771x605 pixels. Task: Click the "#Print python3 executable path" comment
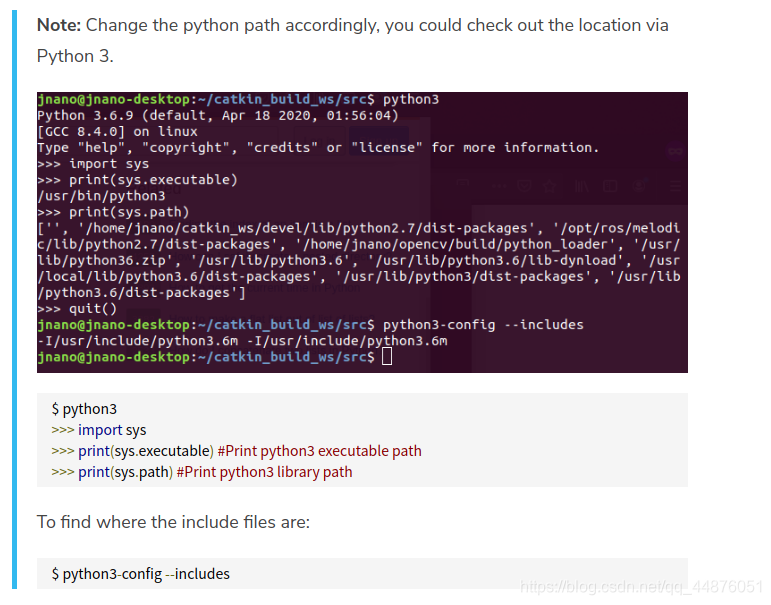[320, 451]
